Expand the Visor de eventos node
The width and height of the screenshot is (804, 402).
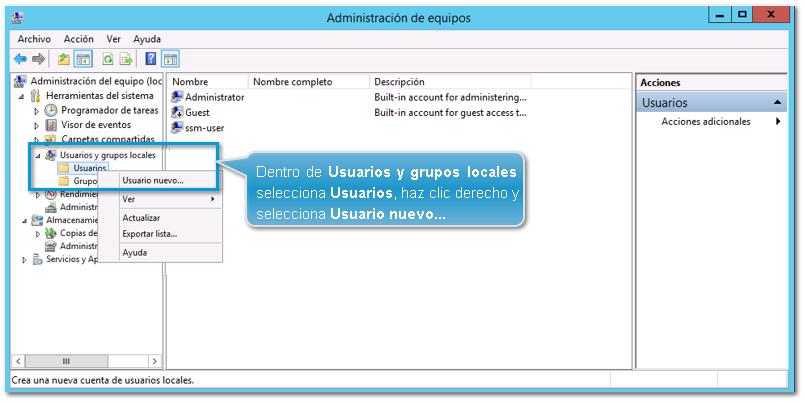click(x=36, y=126)
